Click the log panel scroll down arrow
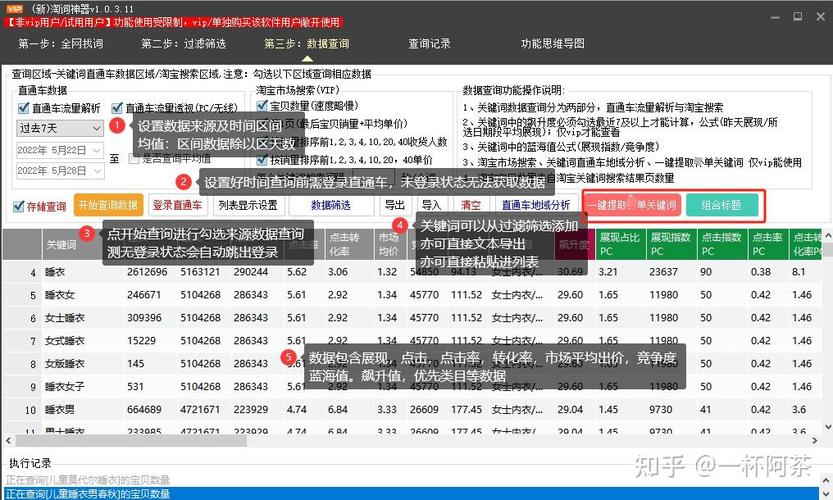Viewport: 833px width, 500px height. (x=826, y=495)
